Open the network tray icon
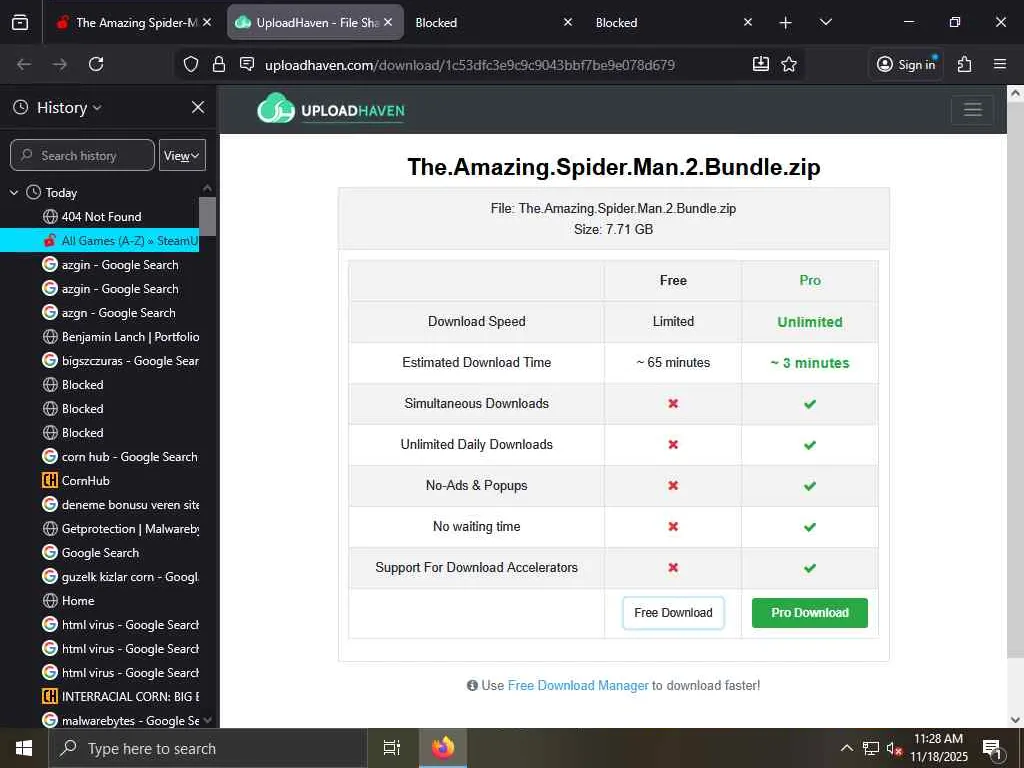This screenshot has width=1024, height=768. [871, 748]
